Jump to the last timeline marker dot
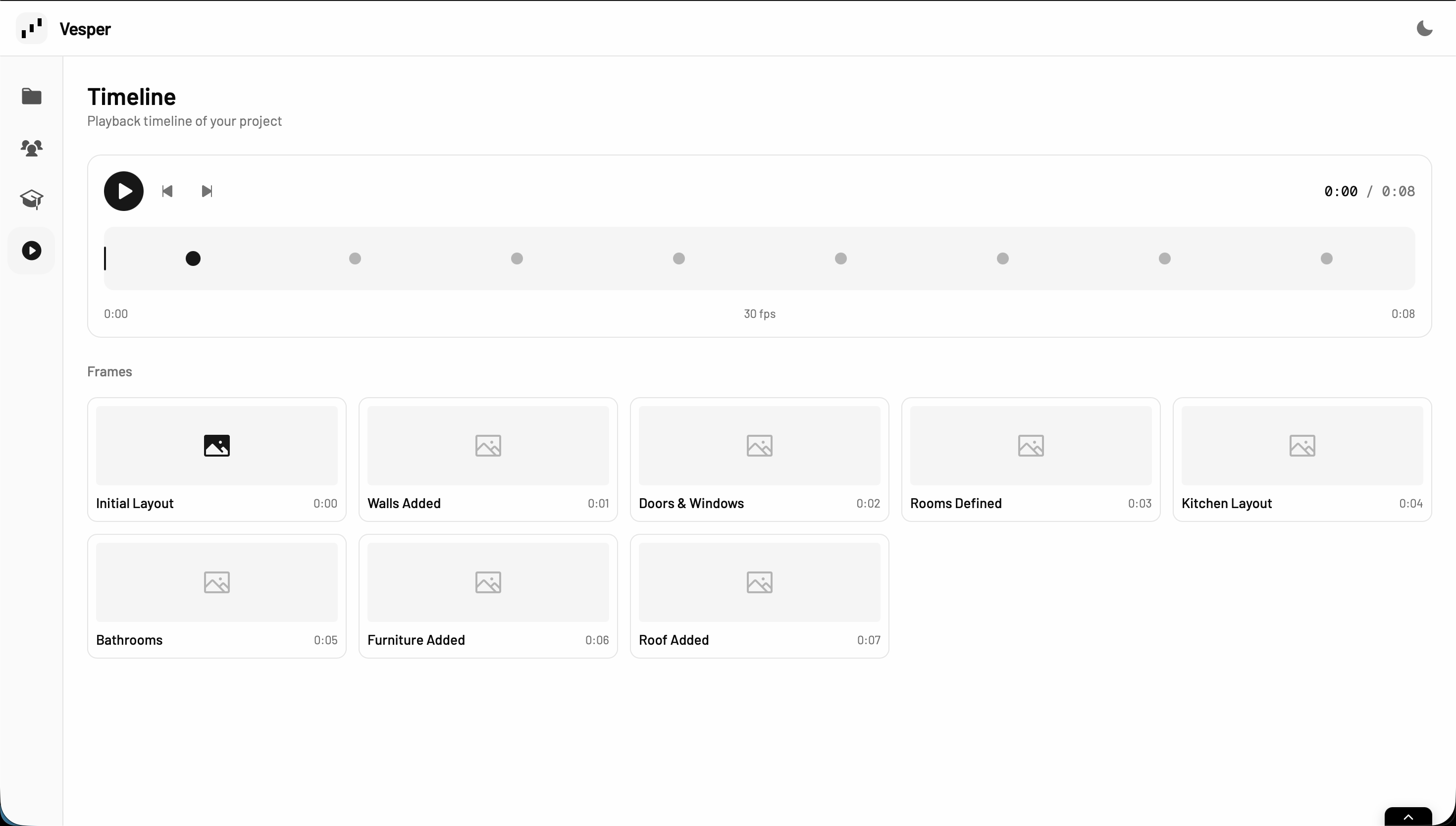The height and width of the screenshot is (826, 1456). (1326, 258)
